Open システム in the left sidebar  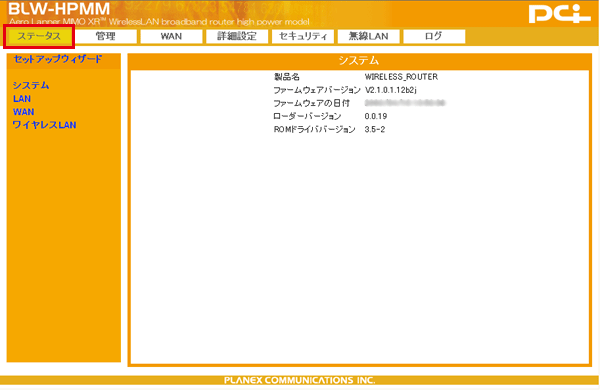point(31,85)
